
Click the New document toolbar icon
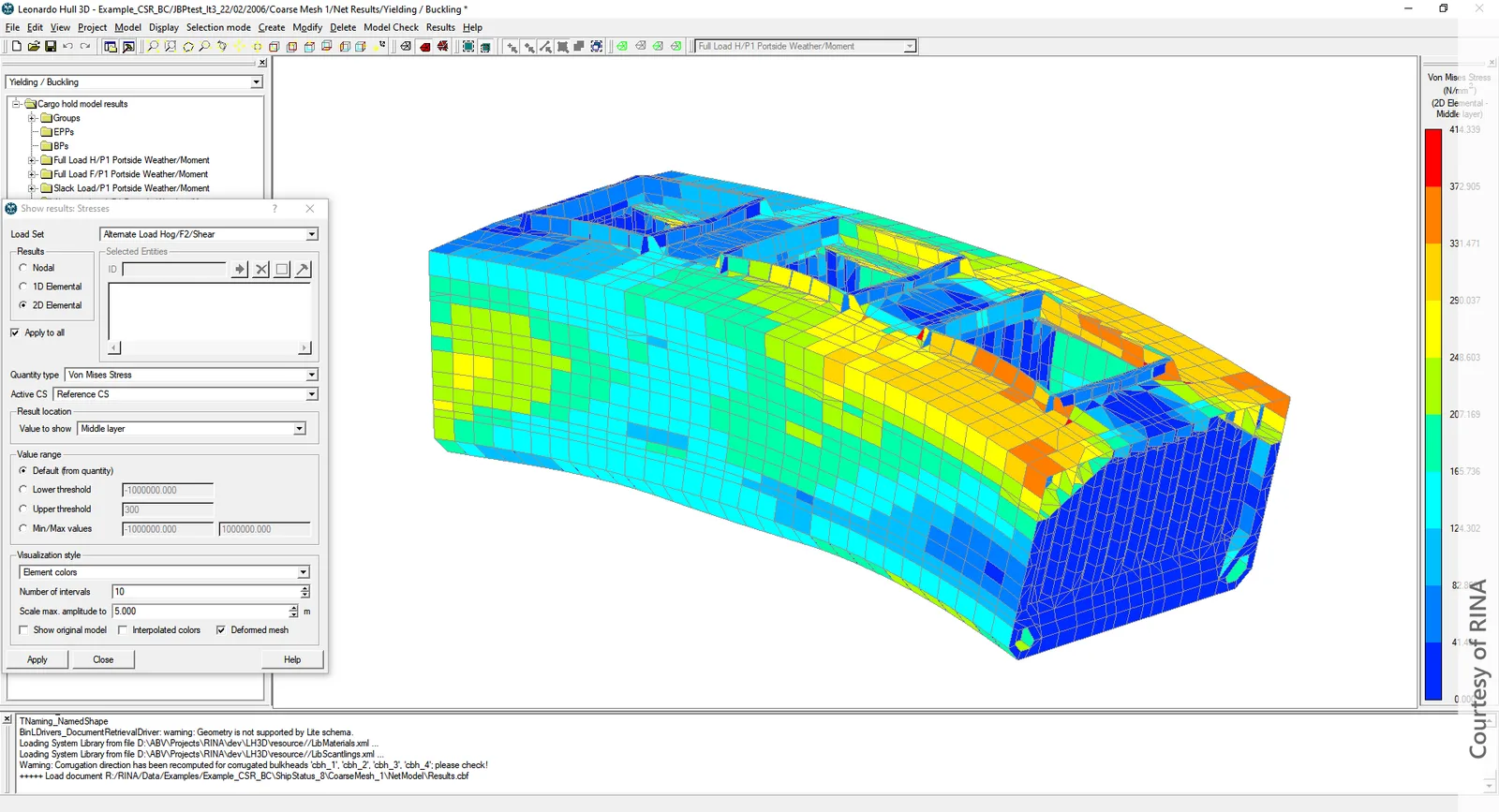(17, 46)
